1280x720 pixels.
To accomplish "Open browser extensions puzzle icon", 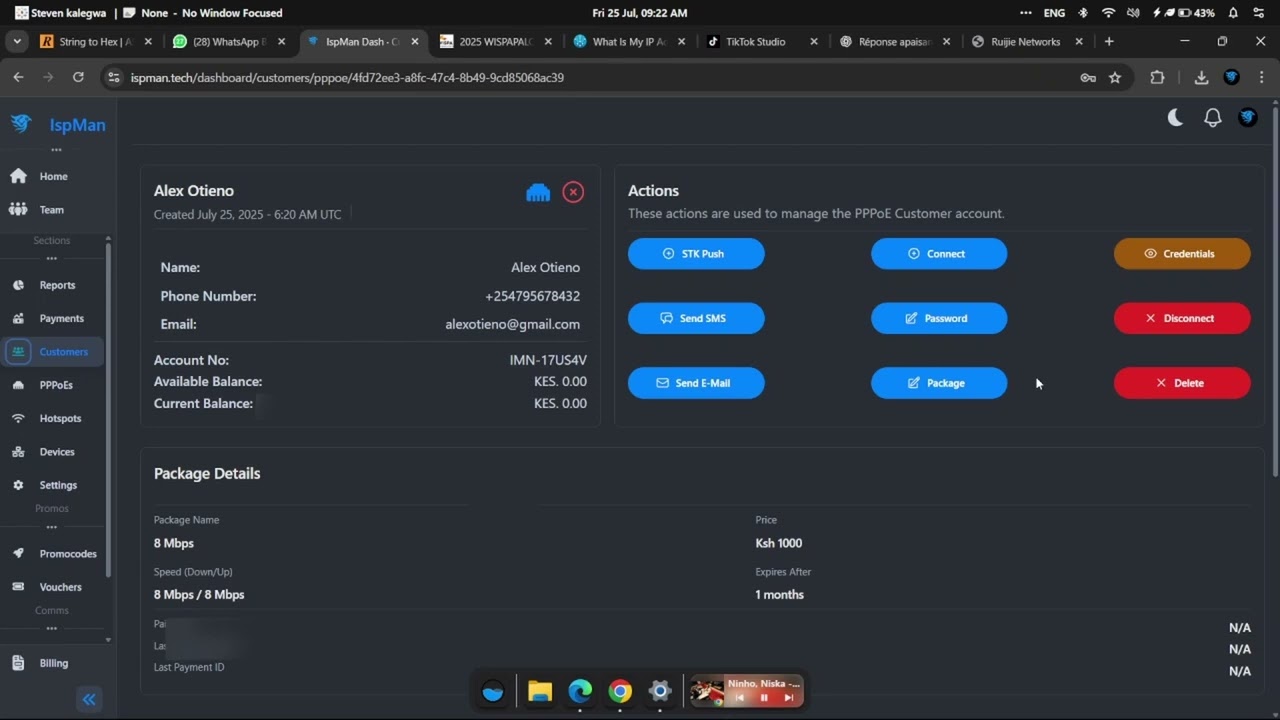I will click(x=1157, y=77).
